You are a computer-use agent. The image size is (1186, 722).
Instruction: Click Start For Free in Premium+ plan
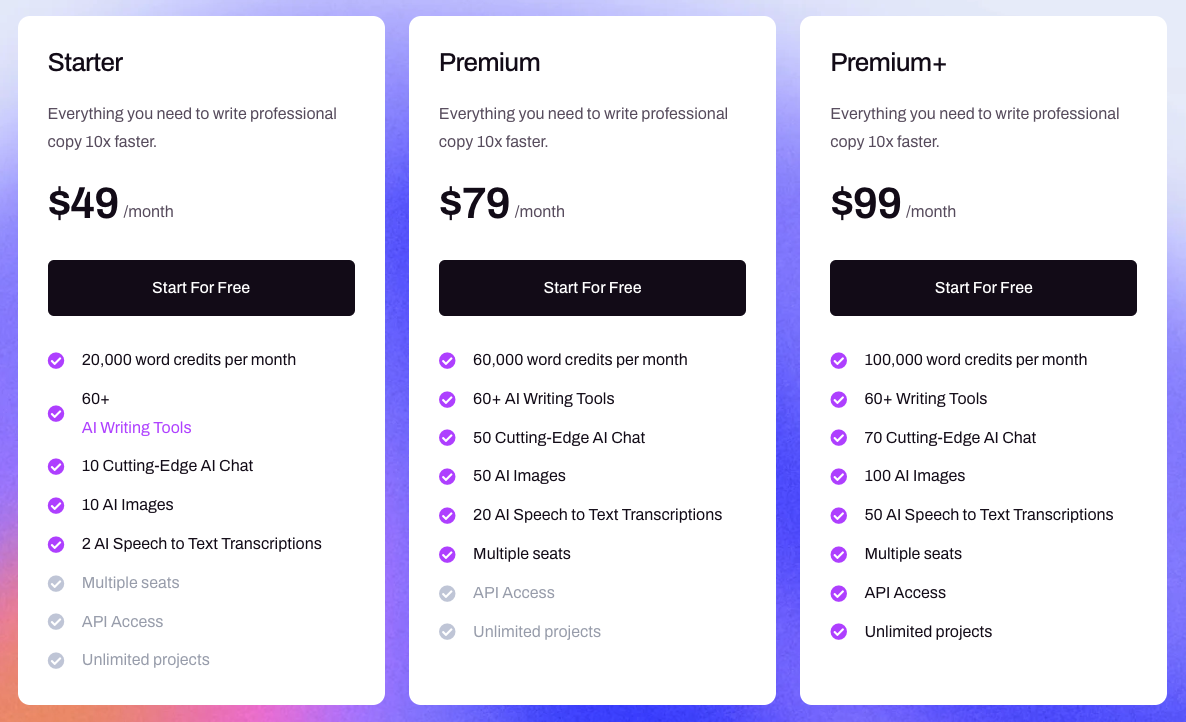[x=983, y=288]
